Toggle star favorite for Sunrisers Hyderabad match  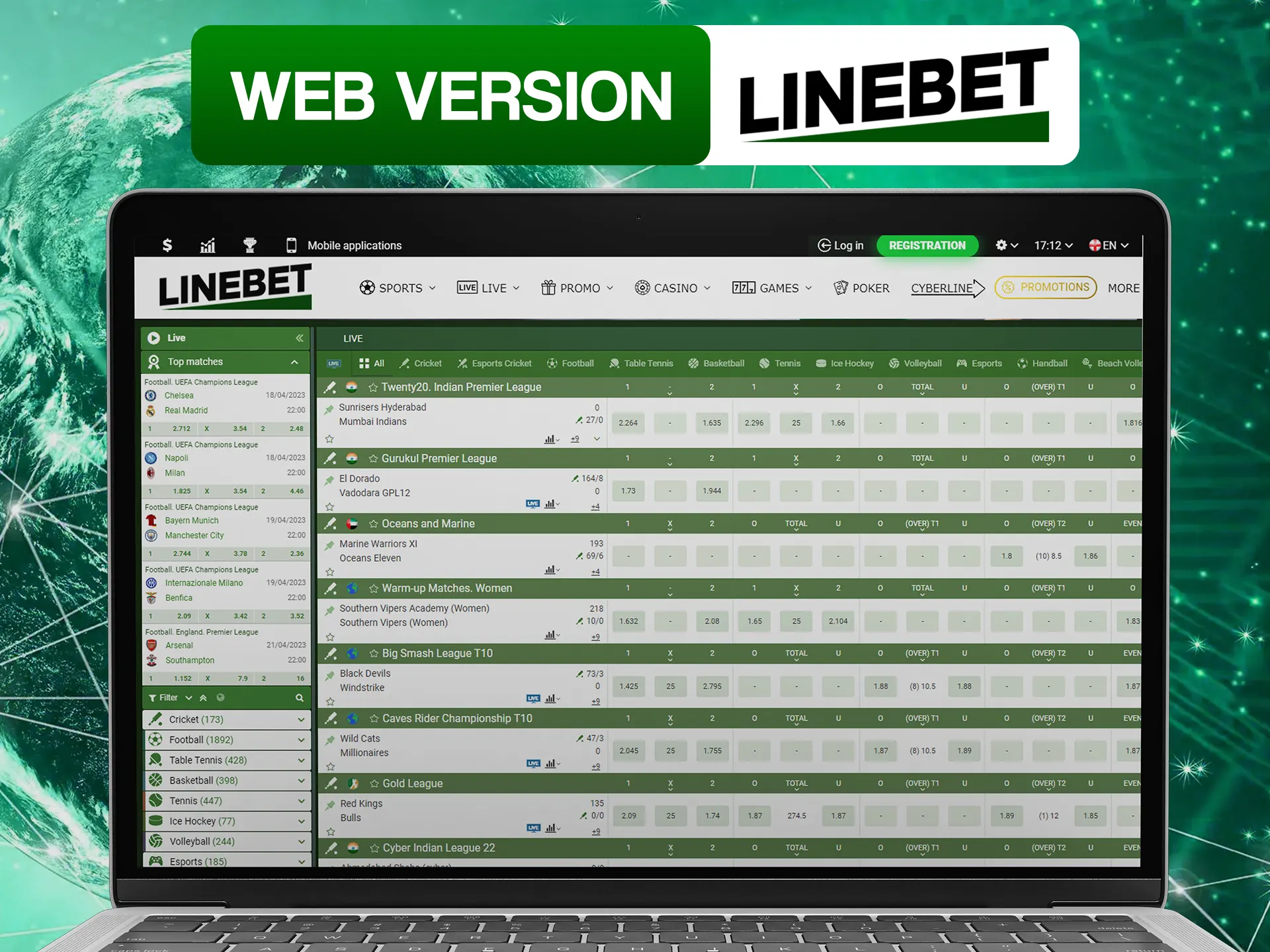click(x=327, y=440)
